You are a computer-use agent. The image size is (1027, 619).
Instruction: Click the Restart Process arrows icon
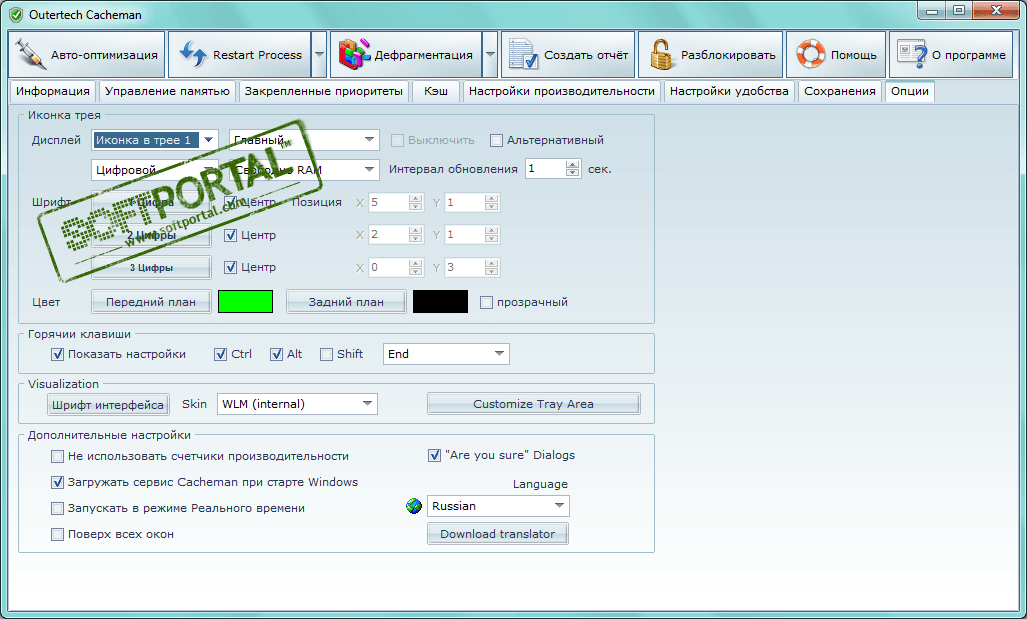click(x=193, y=54)
